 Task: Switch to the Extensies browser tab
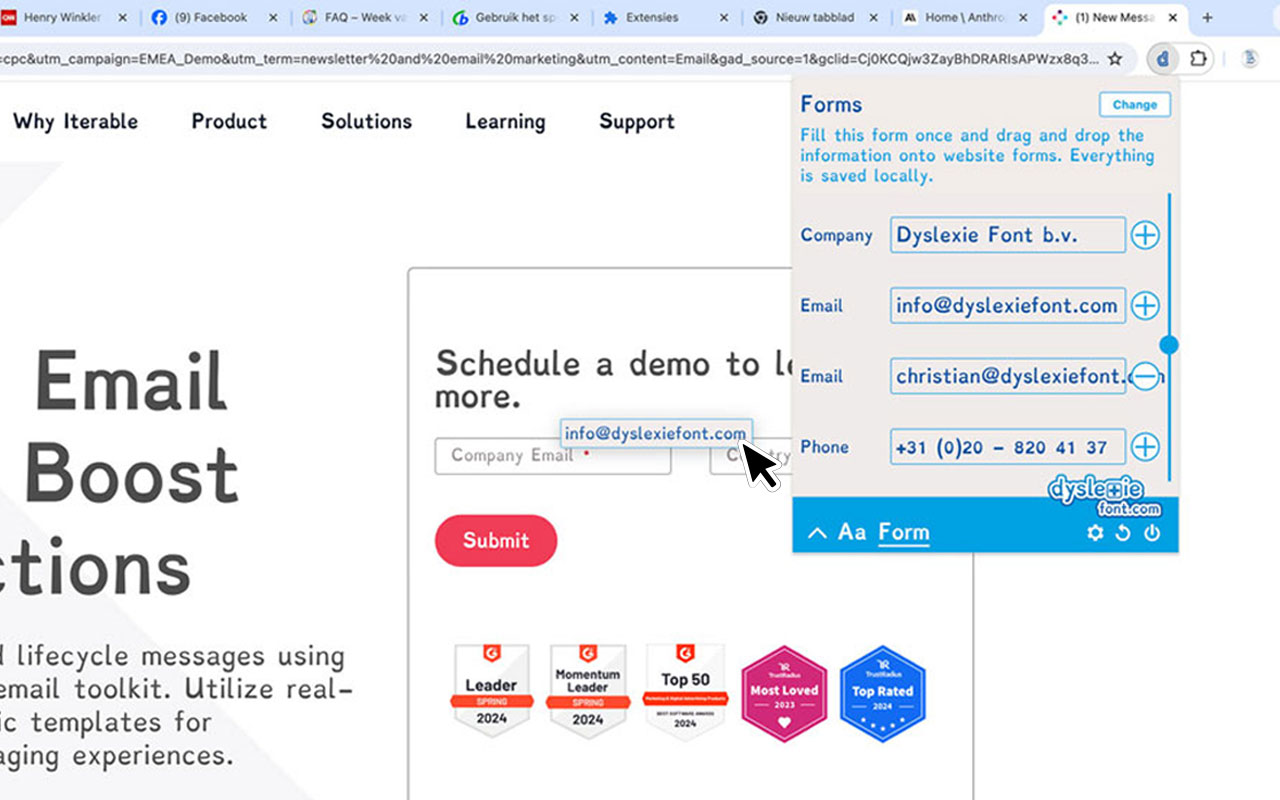[665, 18]
